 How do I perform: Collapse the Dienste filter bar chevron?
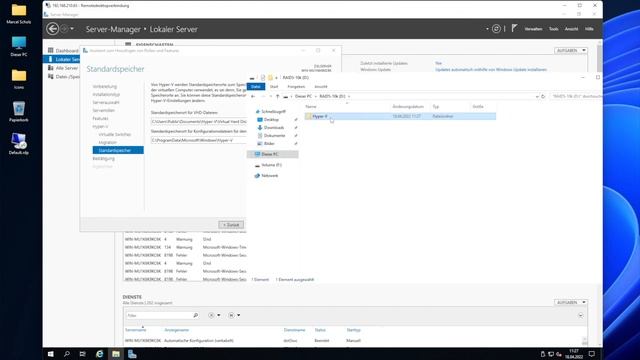pyautogui.click(x=580, y=316)
